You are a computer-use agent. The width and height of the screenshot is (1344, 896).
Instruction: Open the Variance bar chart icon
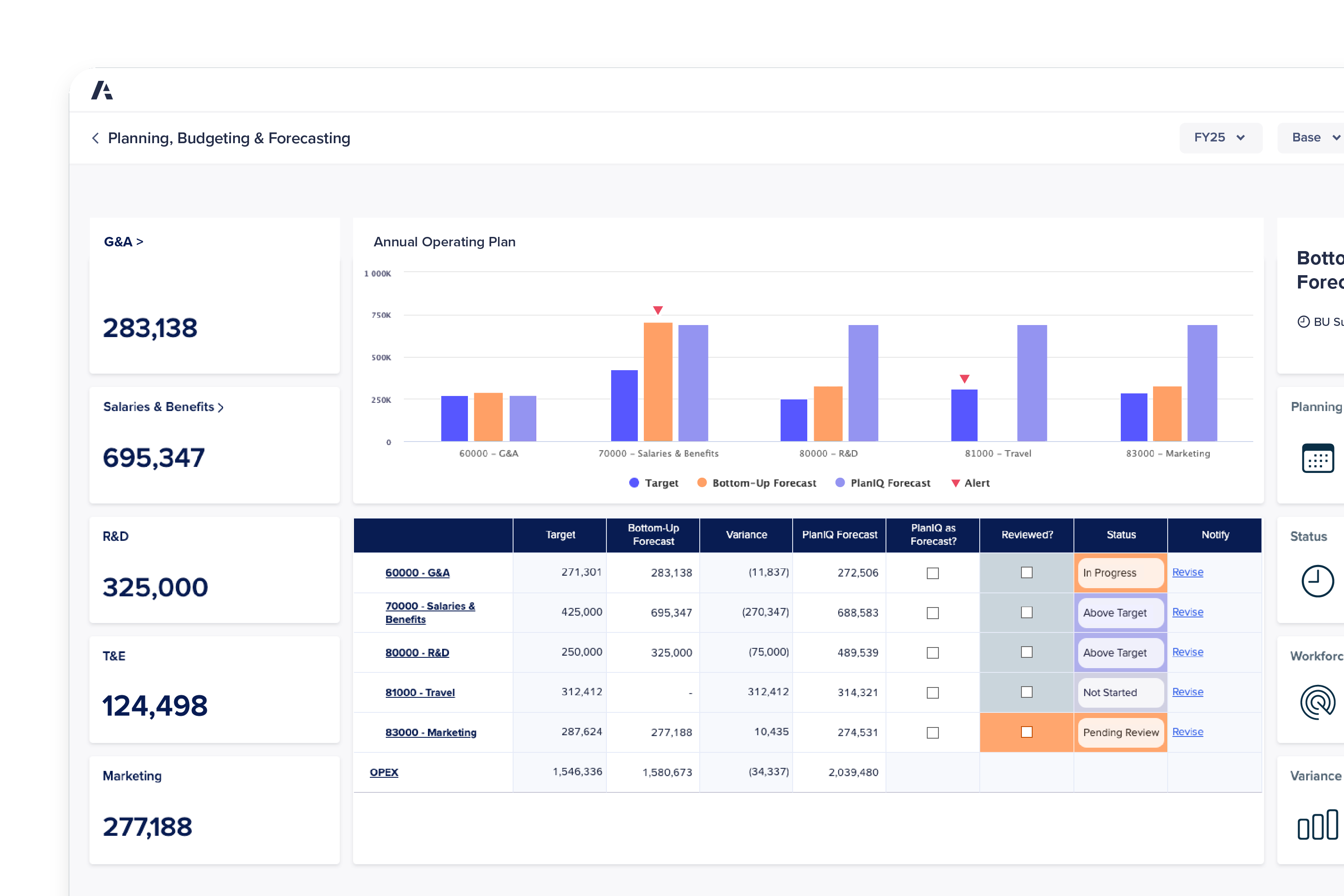tap(1318, 825)
